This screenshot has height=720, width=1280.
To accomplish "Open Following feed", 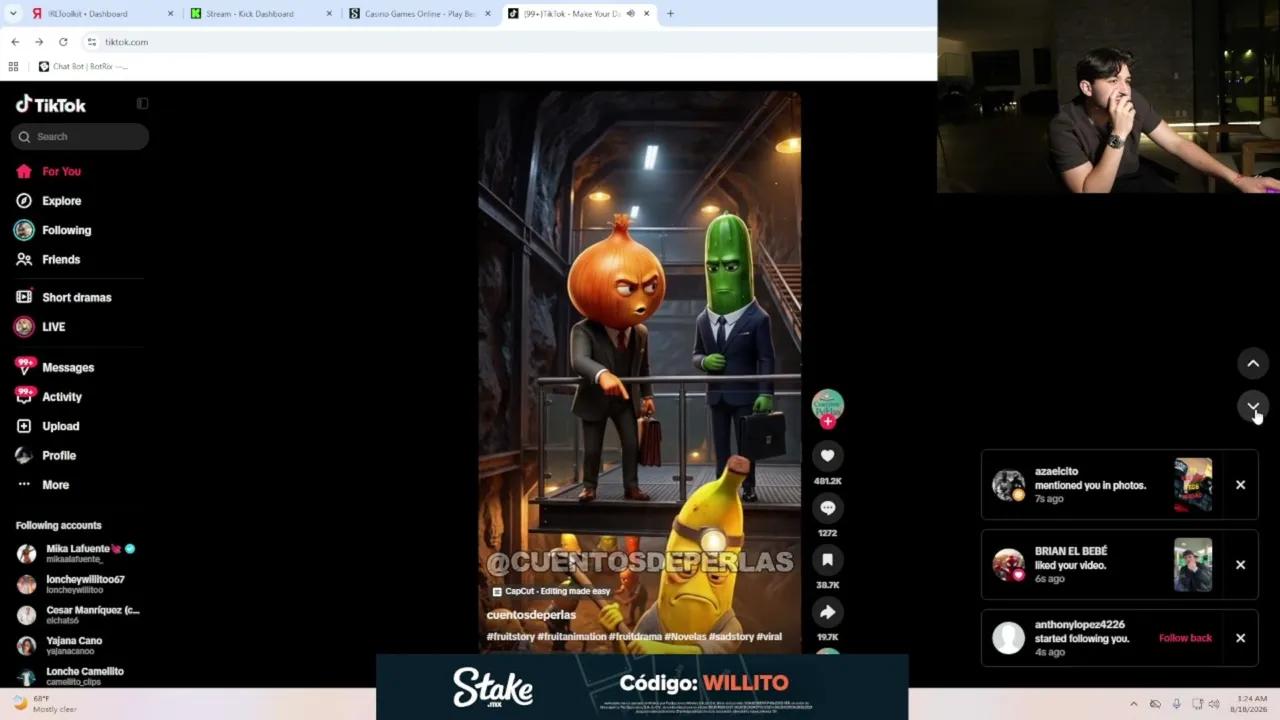I will click(x=53, y=230).
